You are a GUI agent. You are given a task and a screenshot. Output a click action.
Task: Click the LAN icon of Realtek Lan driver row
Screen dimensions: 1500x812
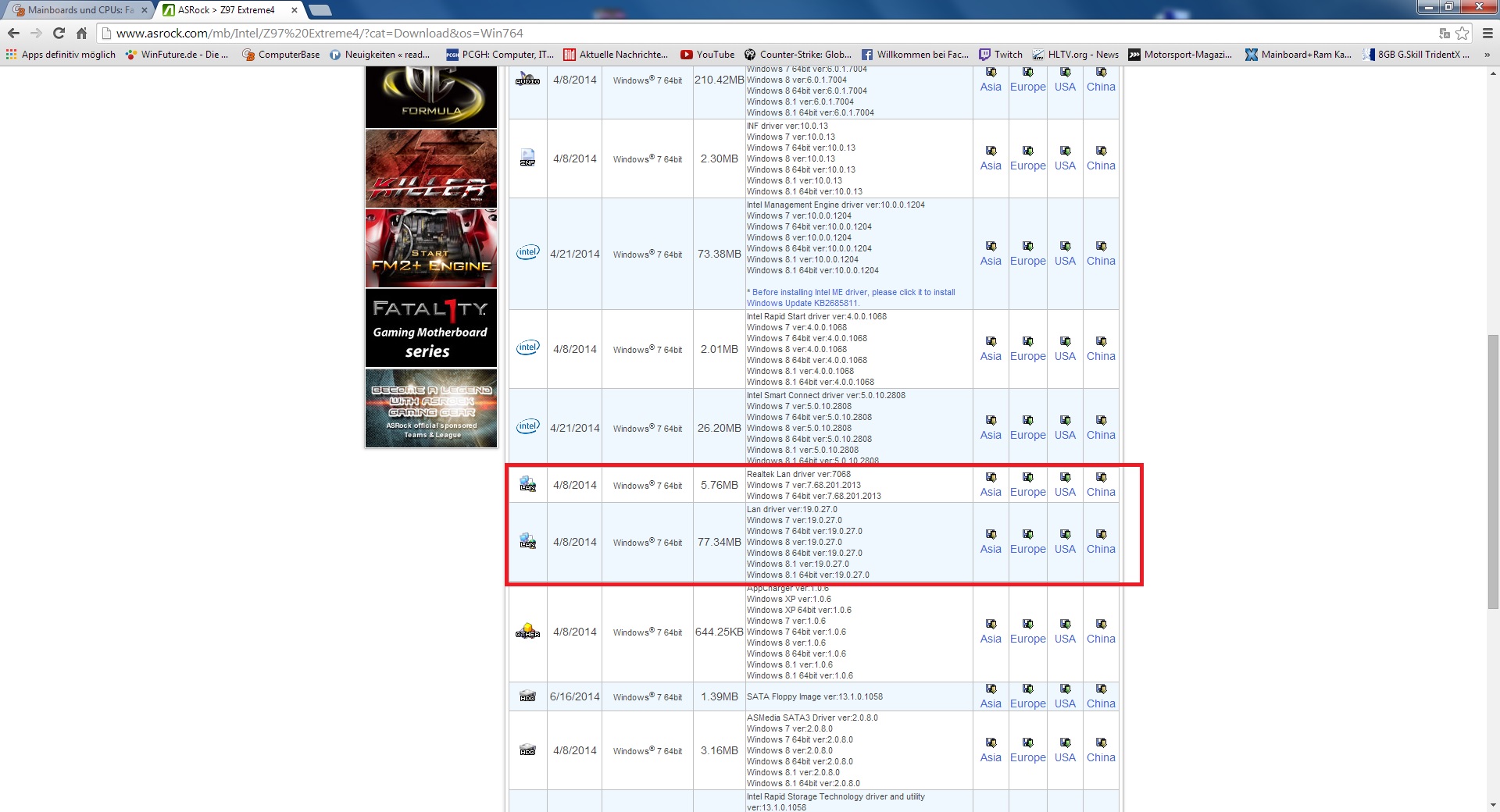pos(528,484)
